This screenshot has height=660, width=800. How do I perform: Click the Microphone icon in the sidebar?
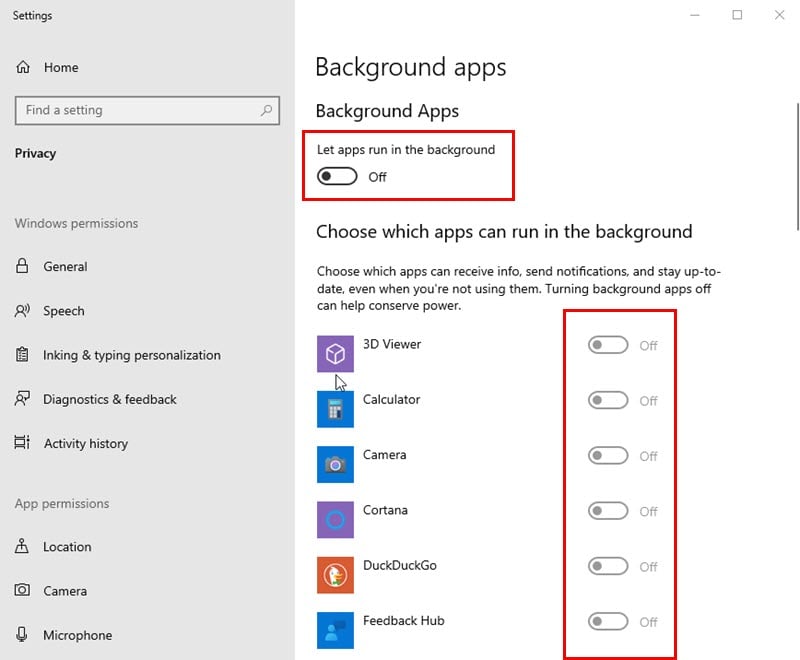[24, 635]
